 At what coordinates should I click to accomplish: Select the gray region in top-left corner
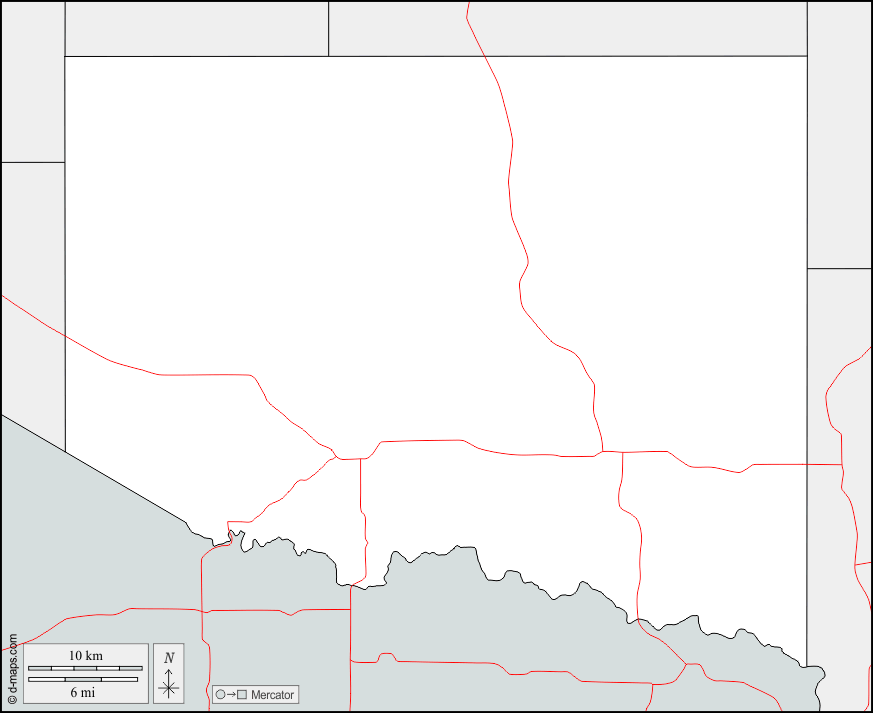click(x=32, y=80)
